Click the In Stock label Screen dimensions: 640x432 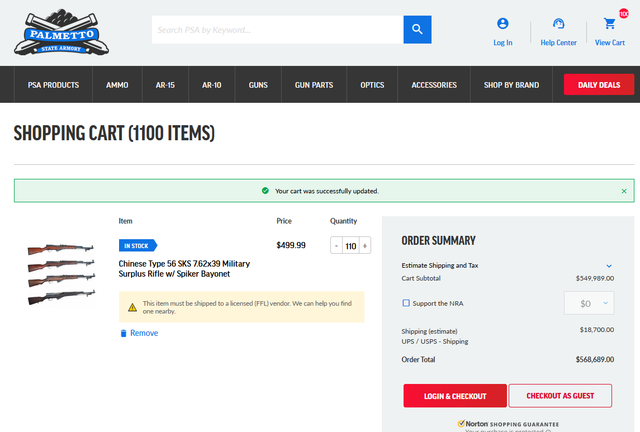(138, 245)
